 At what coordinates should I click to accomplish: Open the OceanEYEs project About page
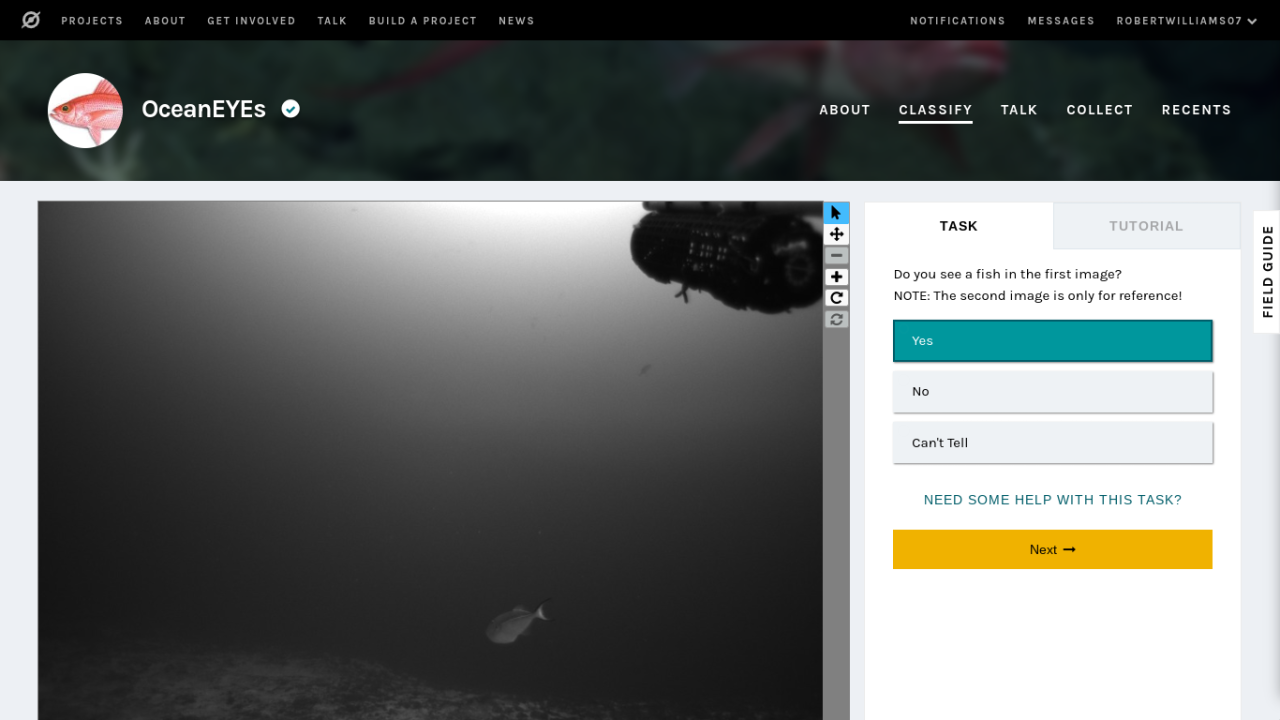pyautogui.click(x=845, y=110)
